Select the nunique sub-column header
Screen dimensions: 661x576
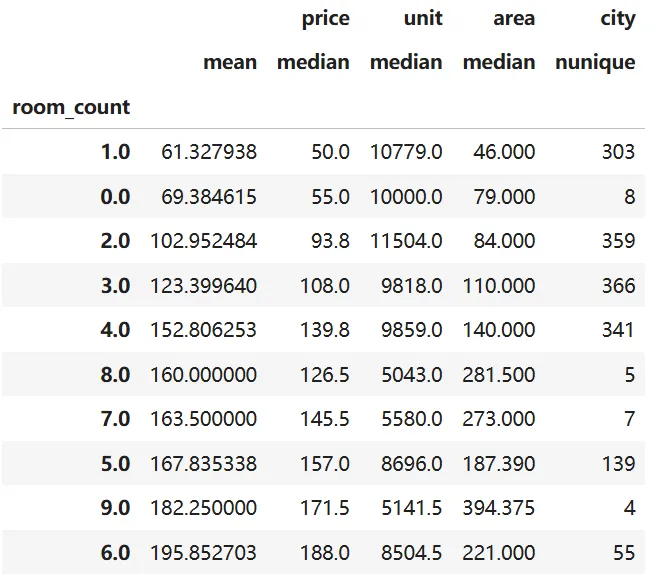(x=595, y=62)
